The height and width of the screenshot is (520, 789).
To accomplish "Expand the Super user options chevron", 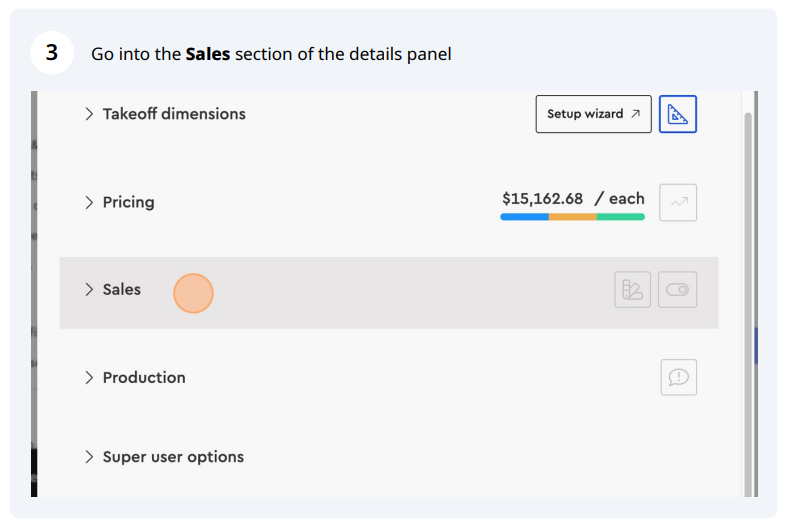I will click(89, 457).
